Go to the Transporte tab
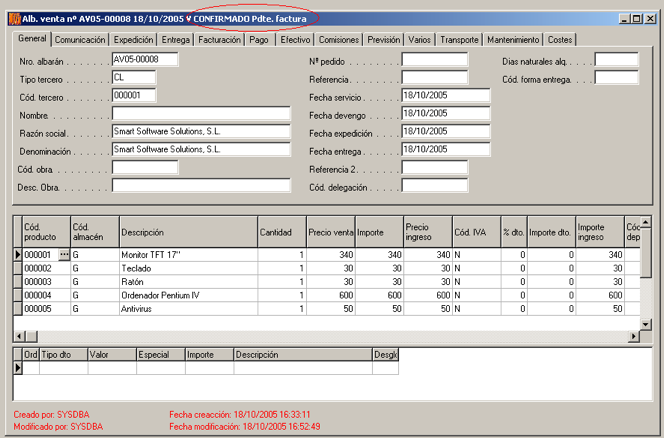Image resolution: width=666 pixels, height=439 pixels. click(459, 40)
